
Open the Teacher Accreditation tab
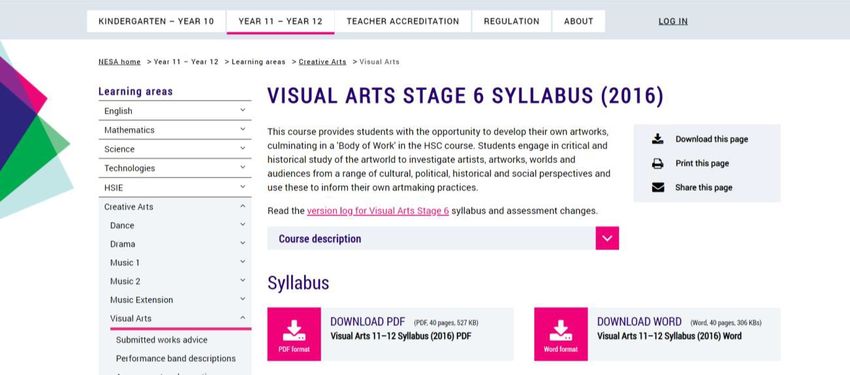click(x=403, y=21)
